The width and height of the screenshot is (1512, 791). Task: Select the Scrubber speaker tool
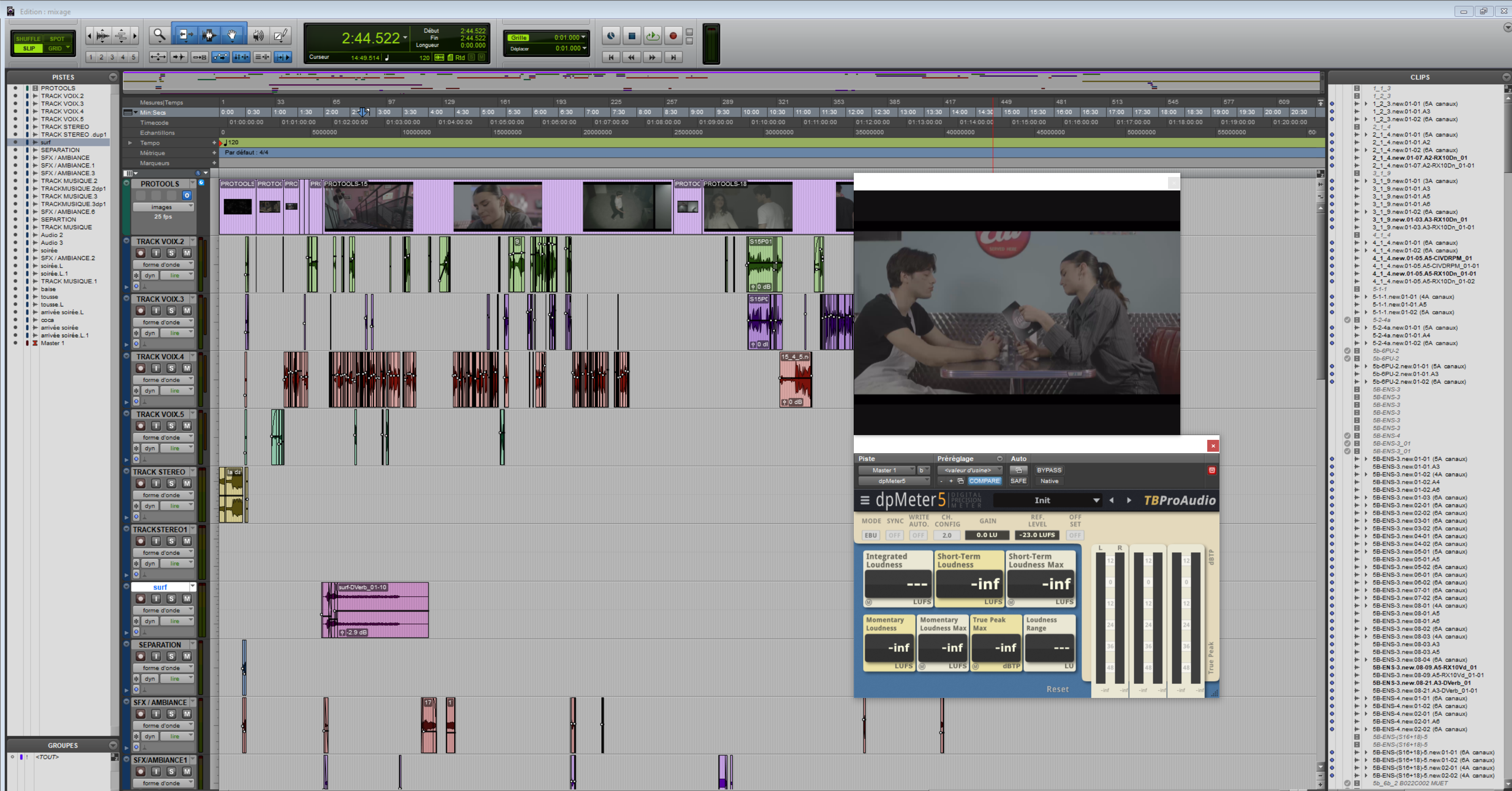pos(258,36)
